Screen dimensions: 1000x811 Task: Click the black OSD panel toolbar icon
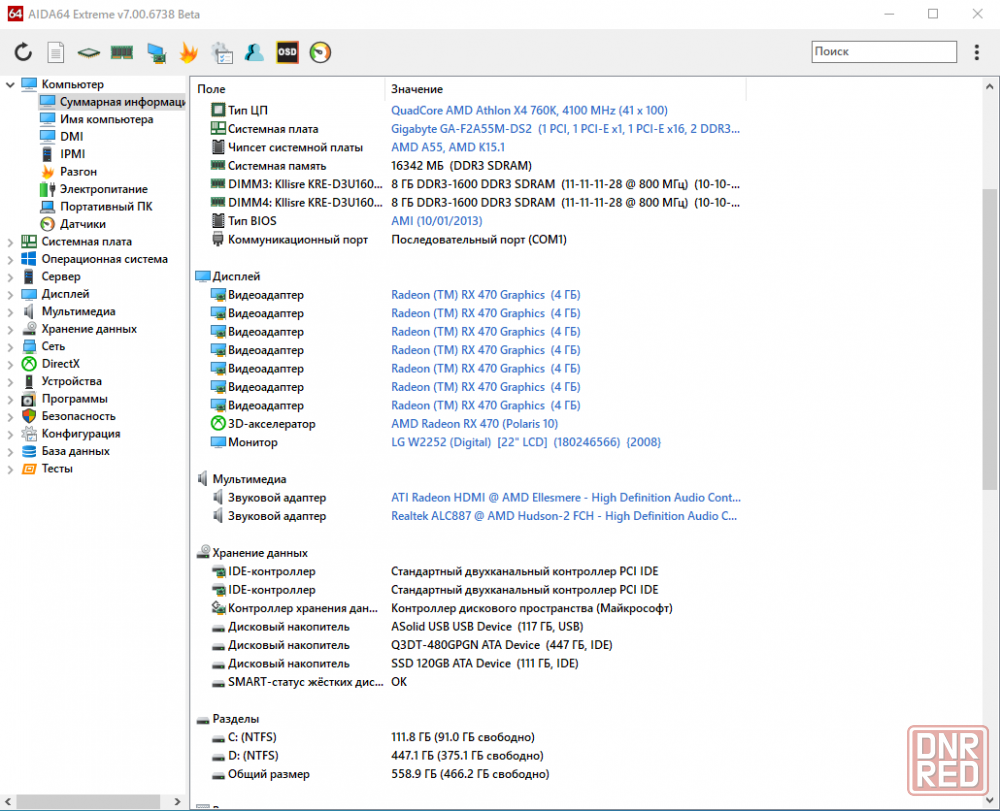coord(287,52)
